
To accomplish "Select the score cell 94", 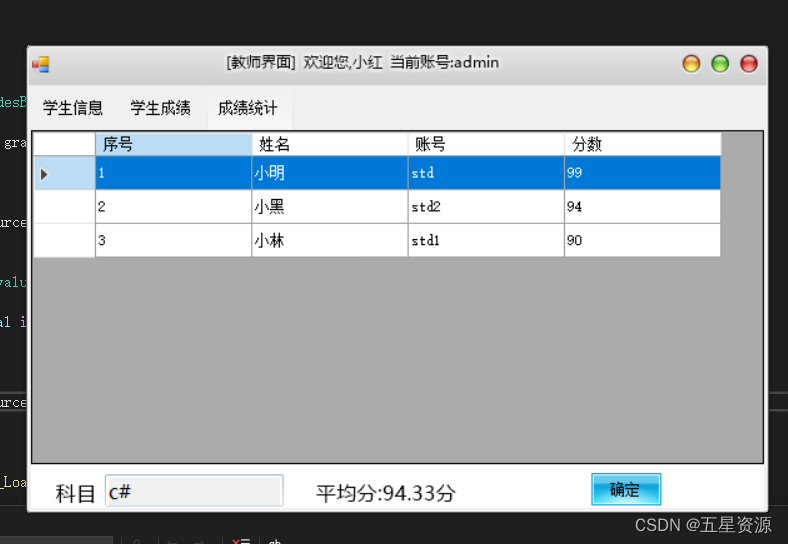I will pos(642,207).
